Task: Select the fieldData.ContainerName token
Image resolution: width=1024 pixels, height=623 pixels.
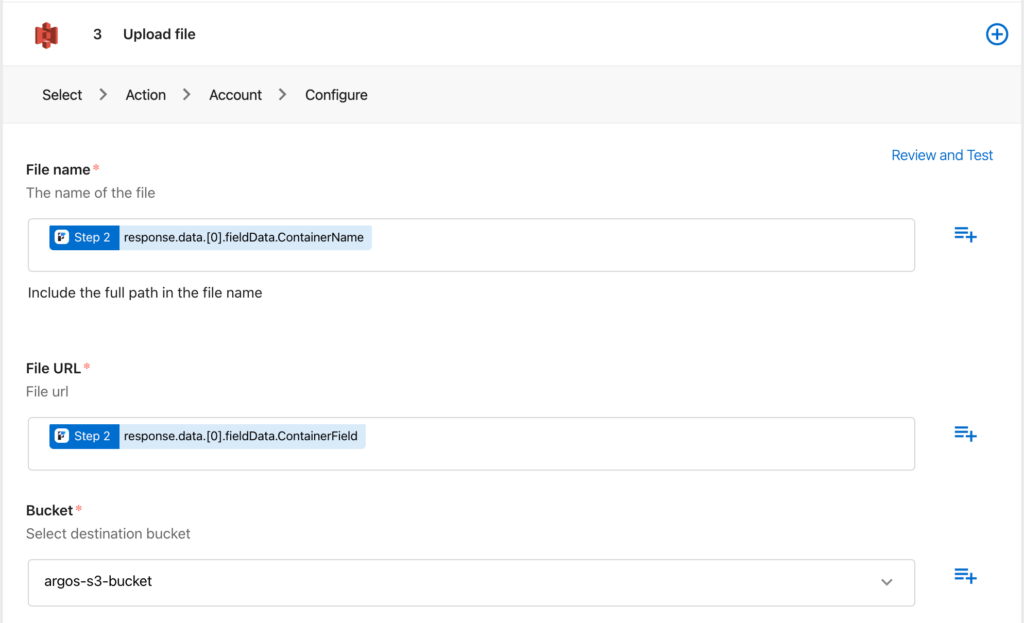Action: [x=245, y=238]
